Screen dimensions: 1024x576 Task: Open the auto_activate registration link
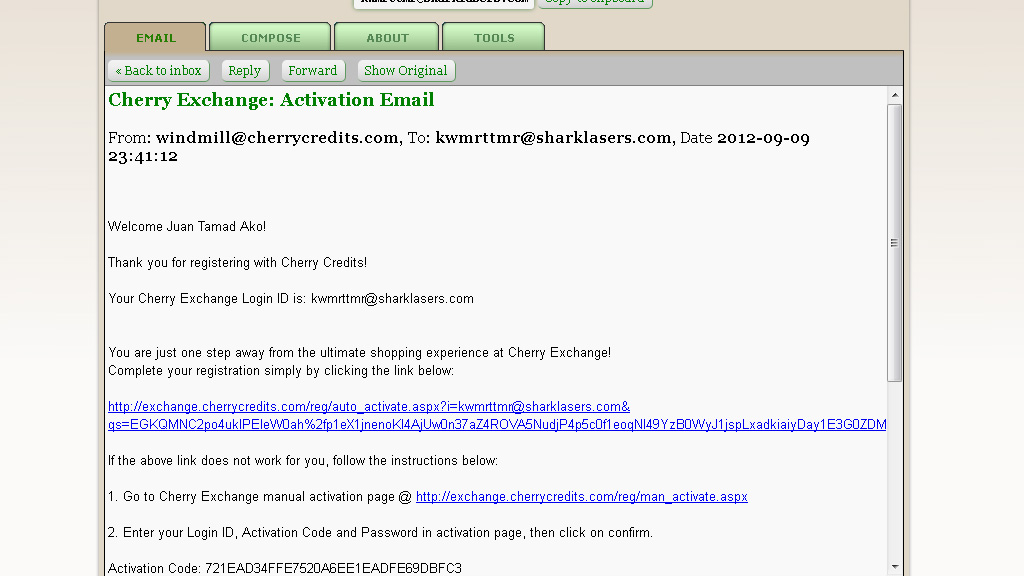tap(497, 415)
